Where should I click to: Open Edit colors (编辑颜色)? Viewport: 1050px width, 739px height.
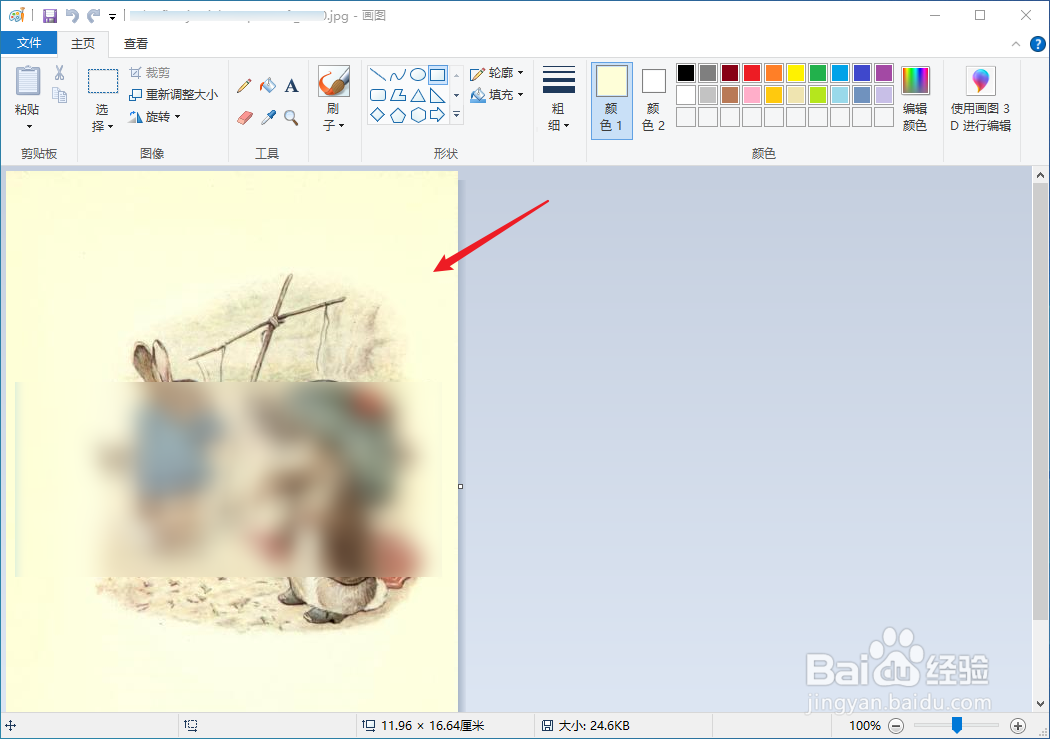pyautogui.click(x=915, y=99)
